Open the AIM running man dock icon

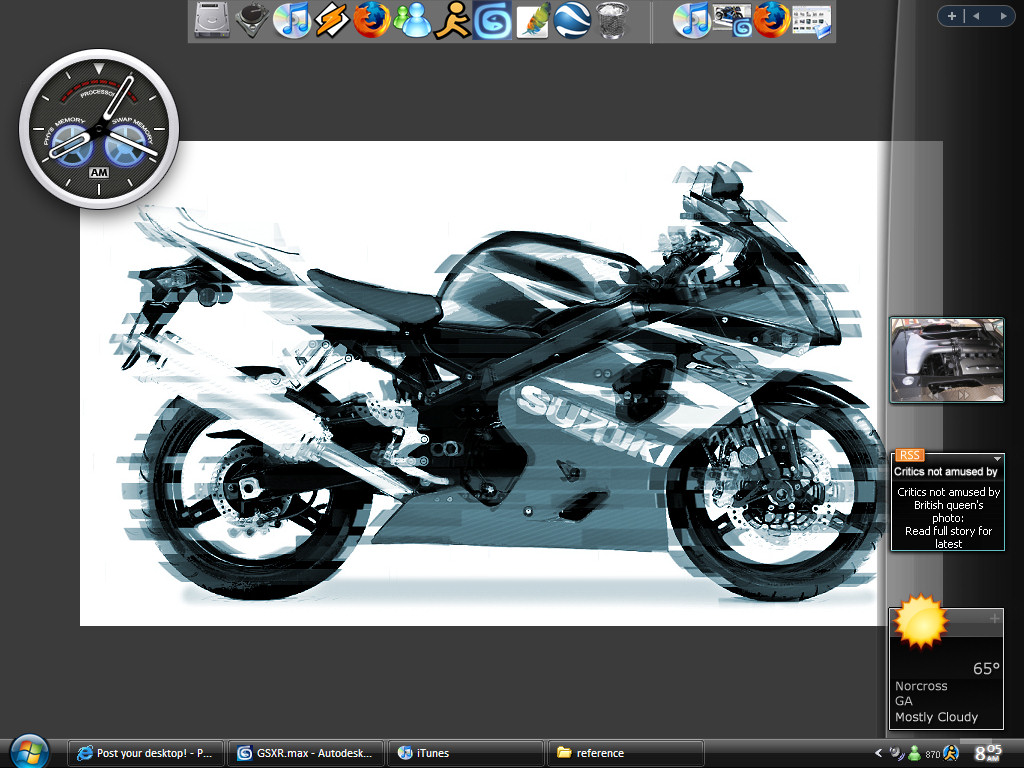tap(452, 20)
